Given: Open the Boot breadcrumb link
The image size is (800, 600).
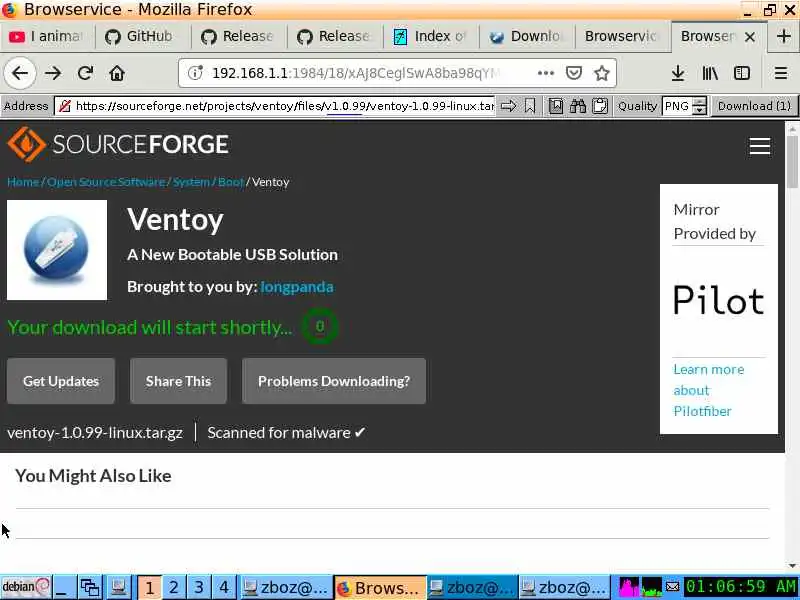Looking at the screenshot, I should tap(231, 182).
